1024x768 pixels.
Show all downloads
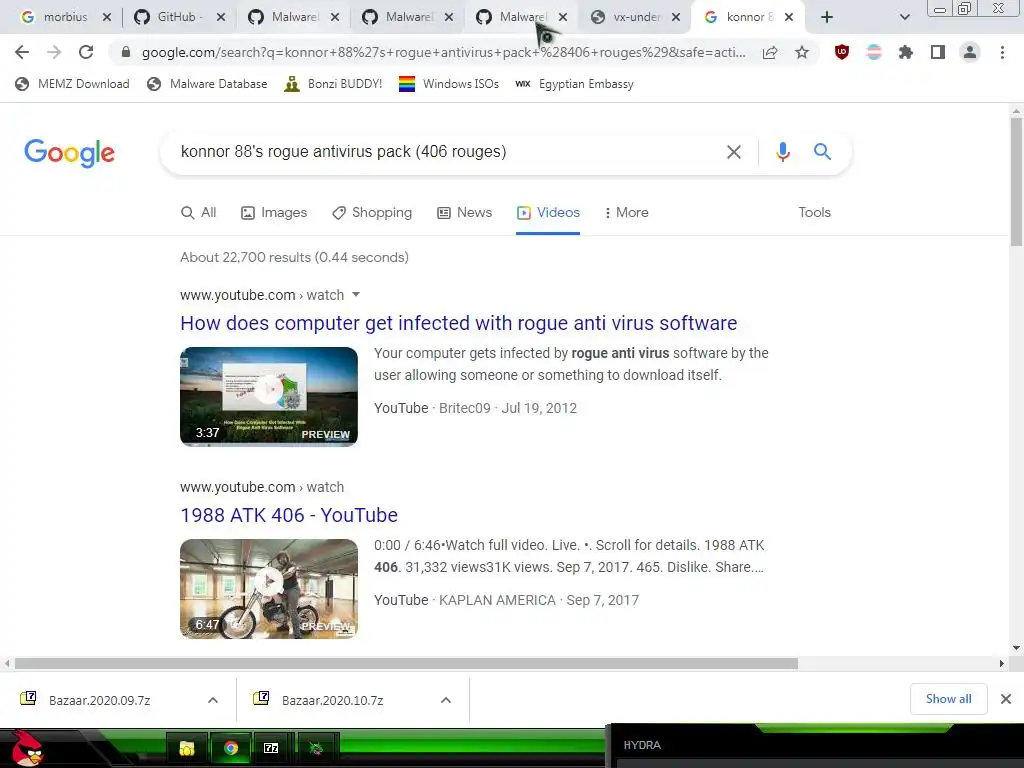coord(948,699)
